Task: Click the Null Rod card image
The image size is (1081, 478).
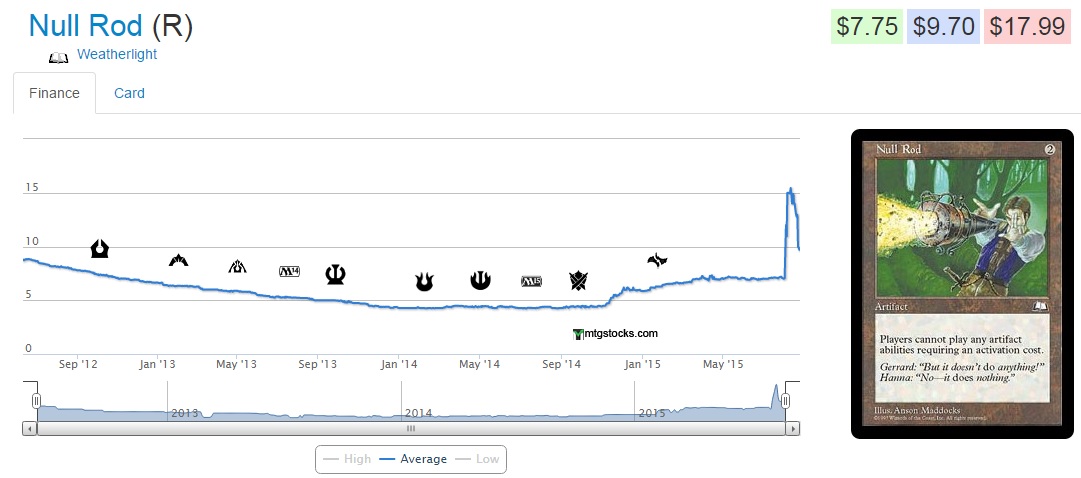Action: [961, 284]
